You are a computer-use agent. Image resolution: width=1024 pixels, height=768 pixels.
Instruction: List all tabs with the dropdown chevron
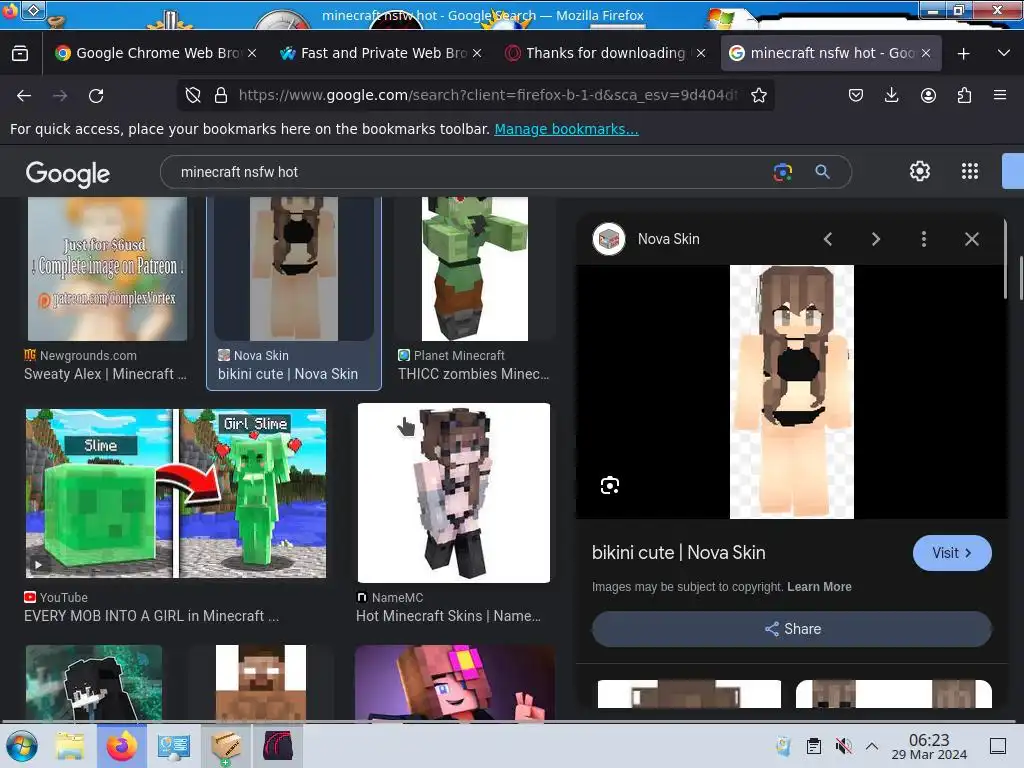[x=1004, y=53]
